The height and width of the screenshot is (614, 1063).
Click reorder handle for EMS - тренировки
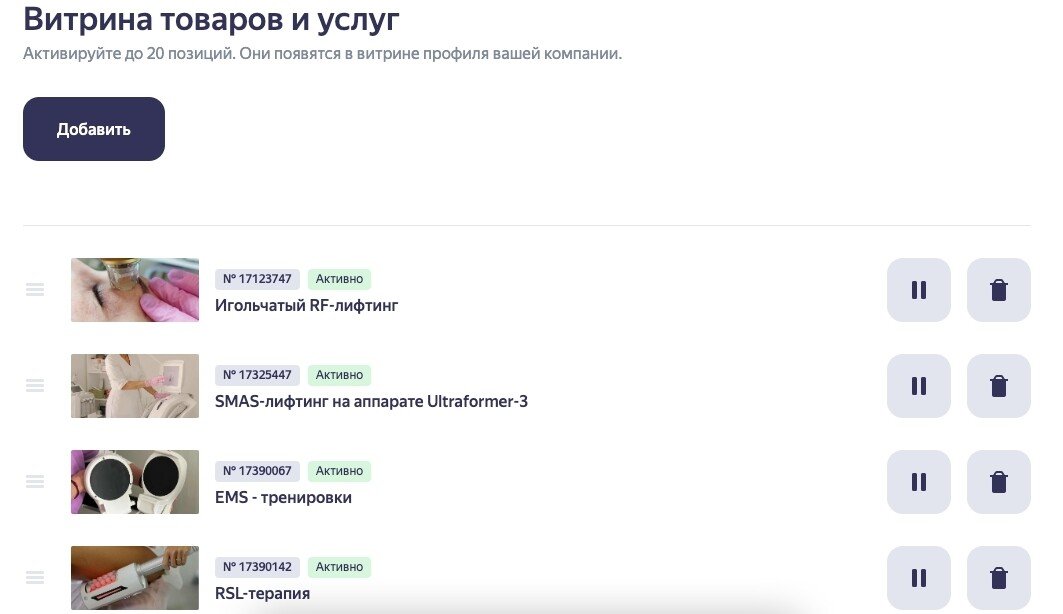coord(35,482)
